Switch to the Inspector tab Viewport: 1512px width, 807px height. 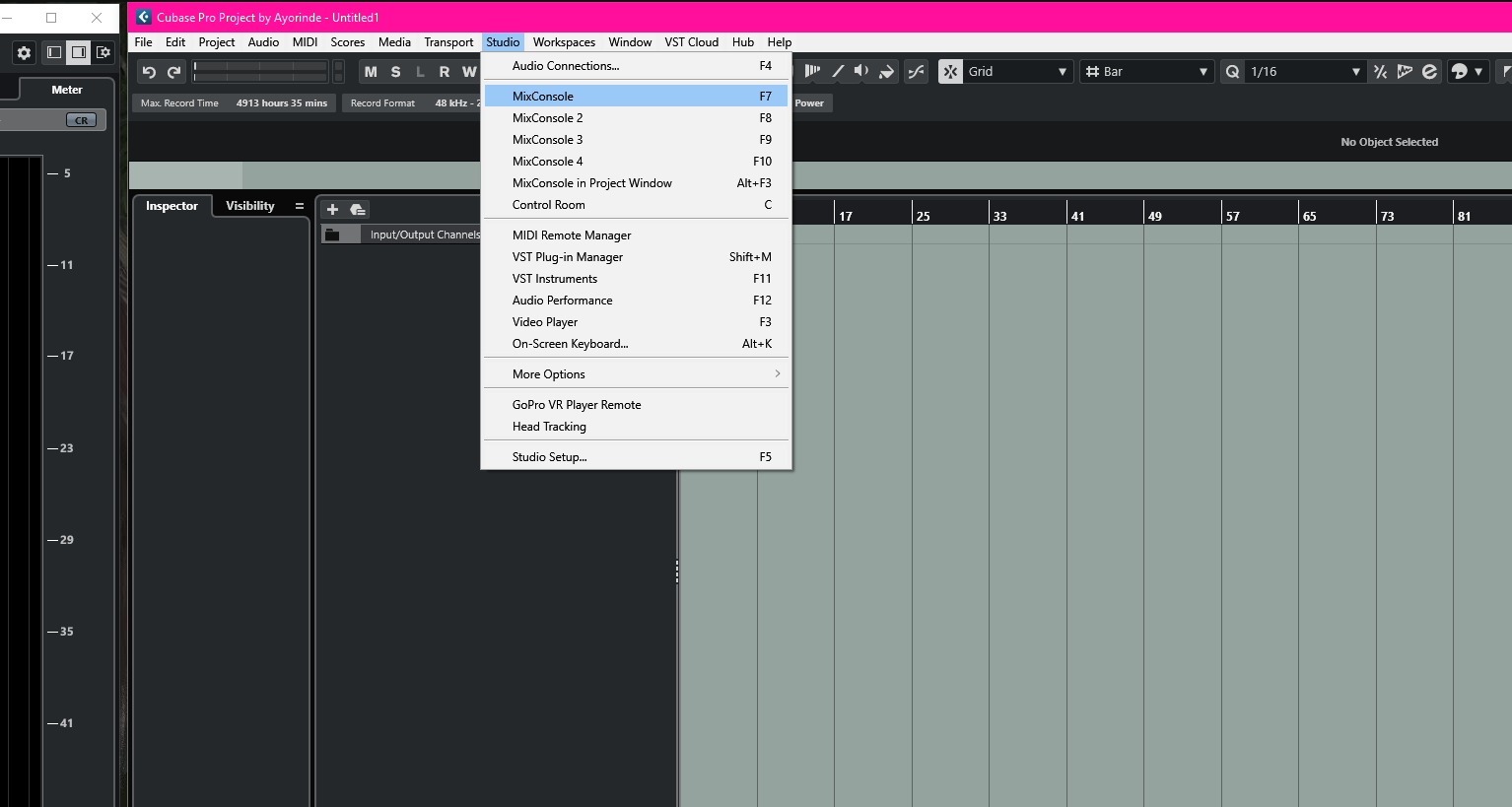coord(172,206)
